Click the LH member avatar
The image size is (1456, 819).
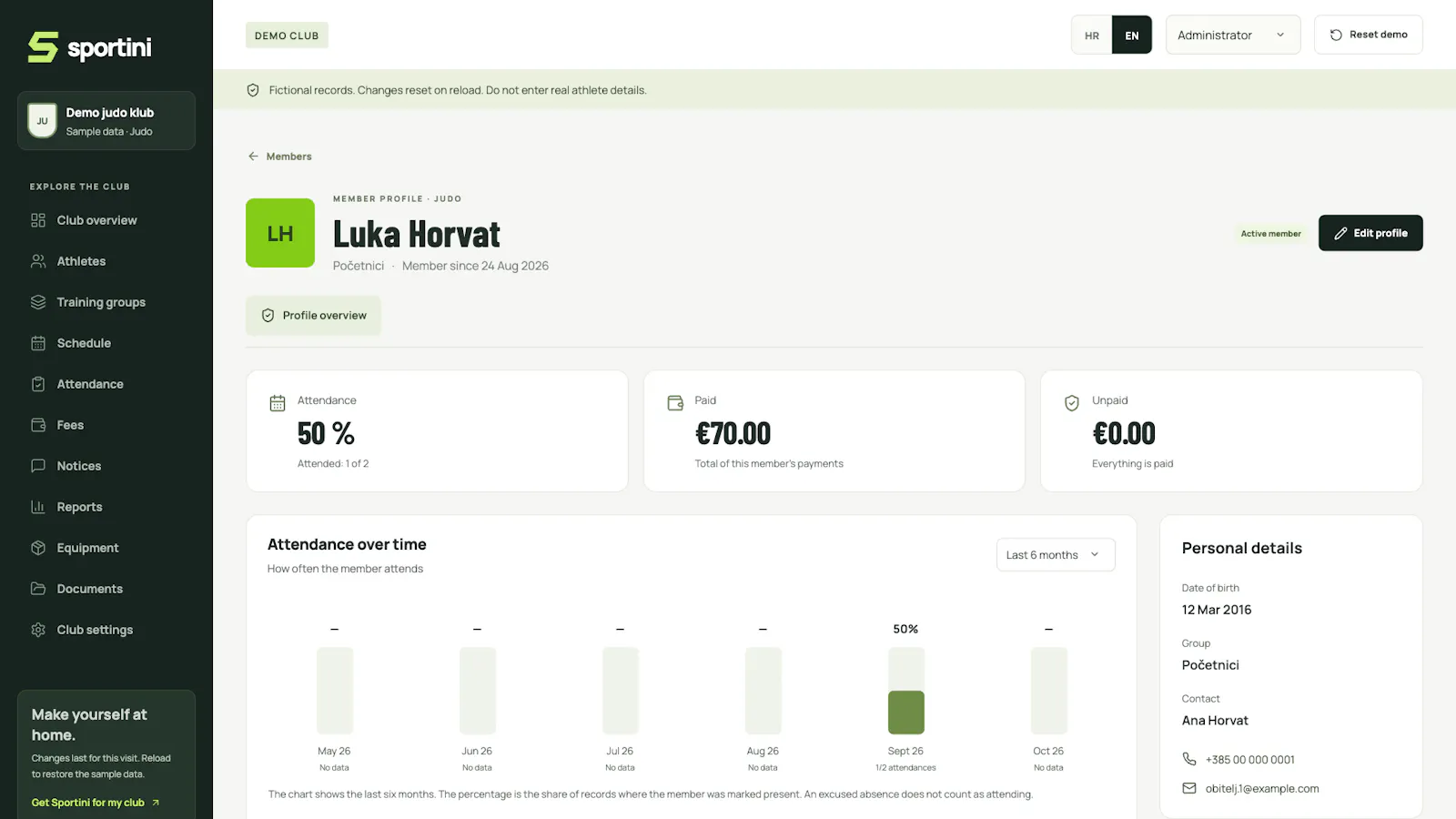click(x=280, y=233)
